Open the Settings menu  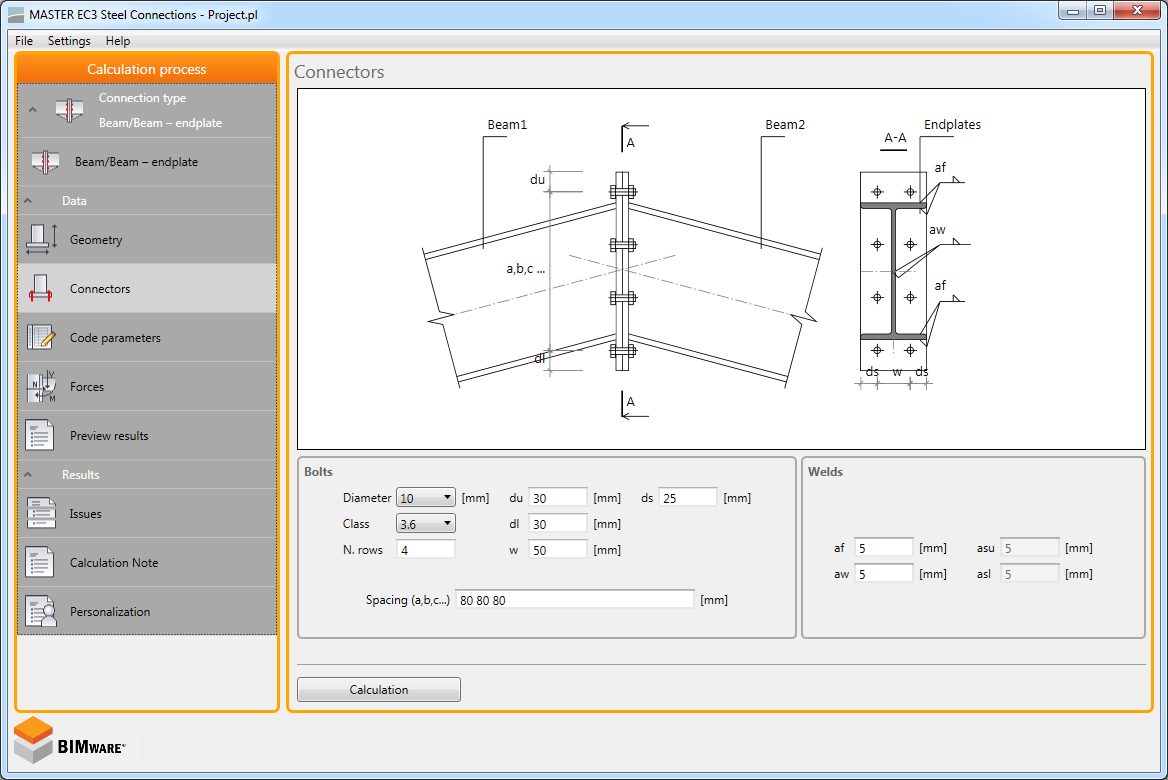(x=69, y=41)
